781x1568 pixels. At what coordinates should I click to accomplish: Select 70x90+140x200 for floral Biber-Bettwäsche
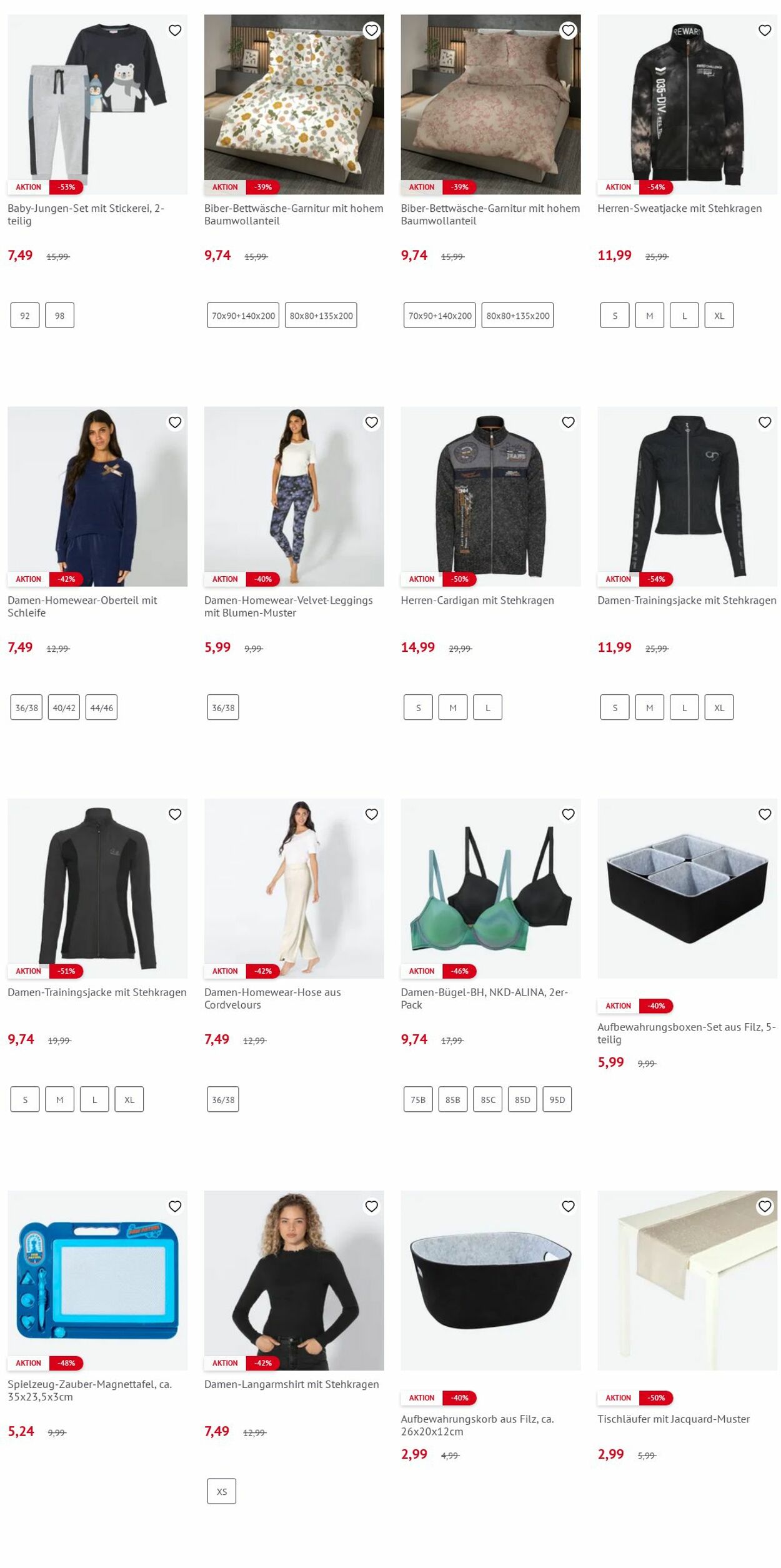click(x=243, y=316)
